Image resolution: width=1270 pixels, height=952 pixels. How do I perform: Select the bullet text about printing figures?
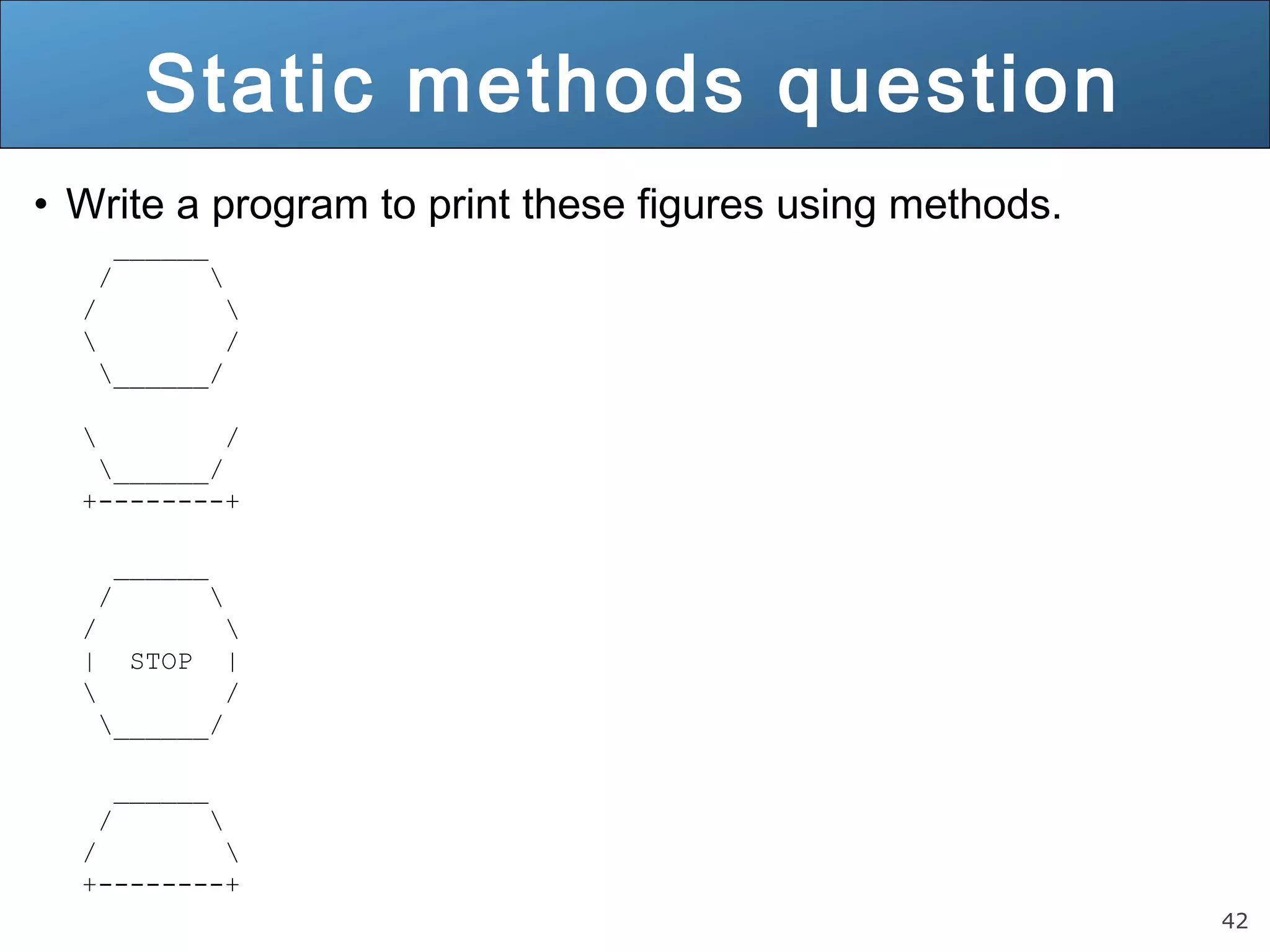(x=563, y=205)
